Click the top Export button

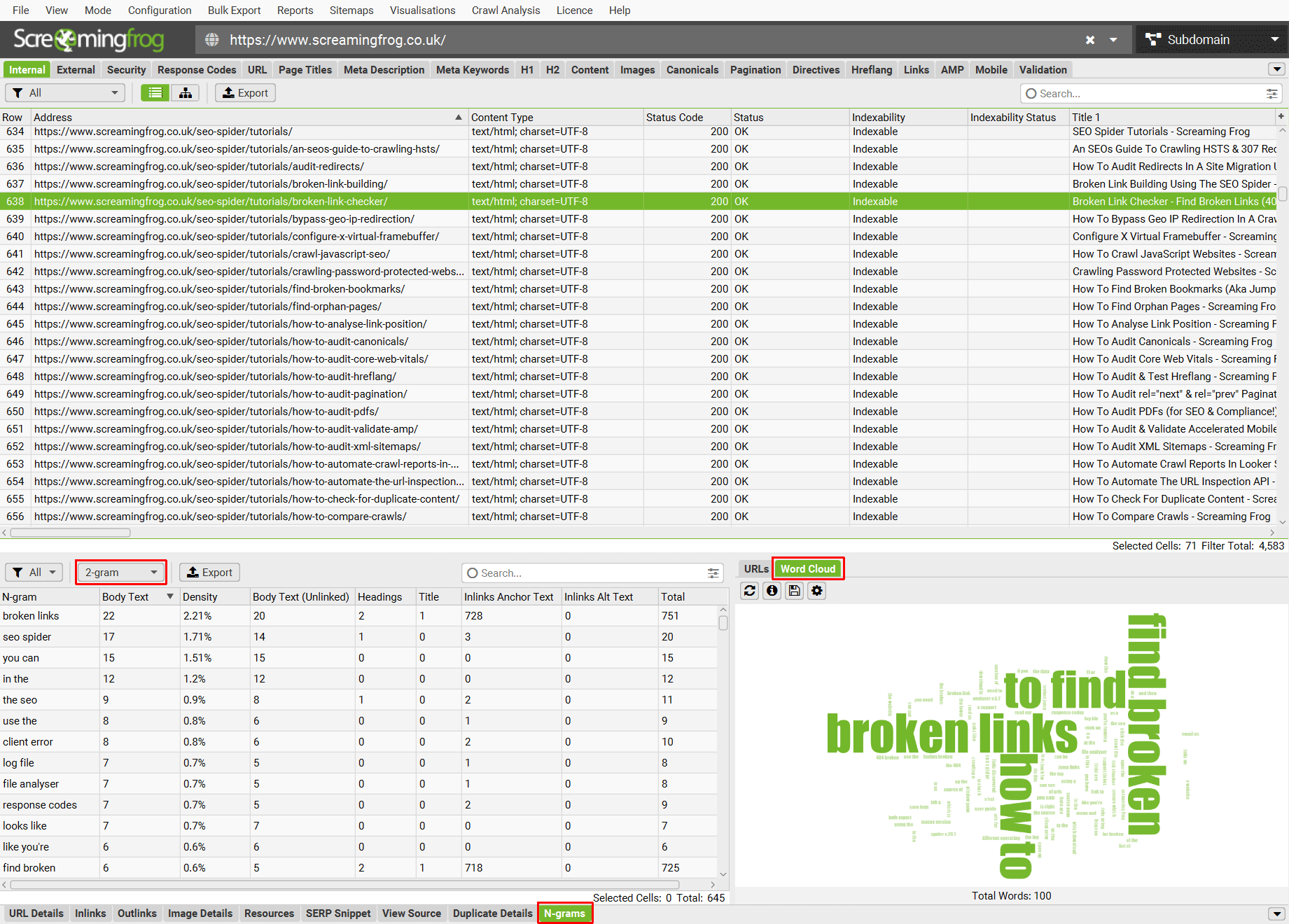pyautogui.click(x=245, y=93)
